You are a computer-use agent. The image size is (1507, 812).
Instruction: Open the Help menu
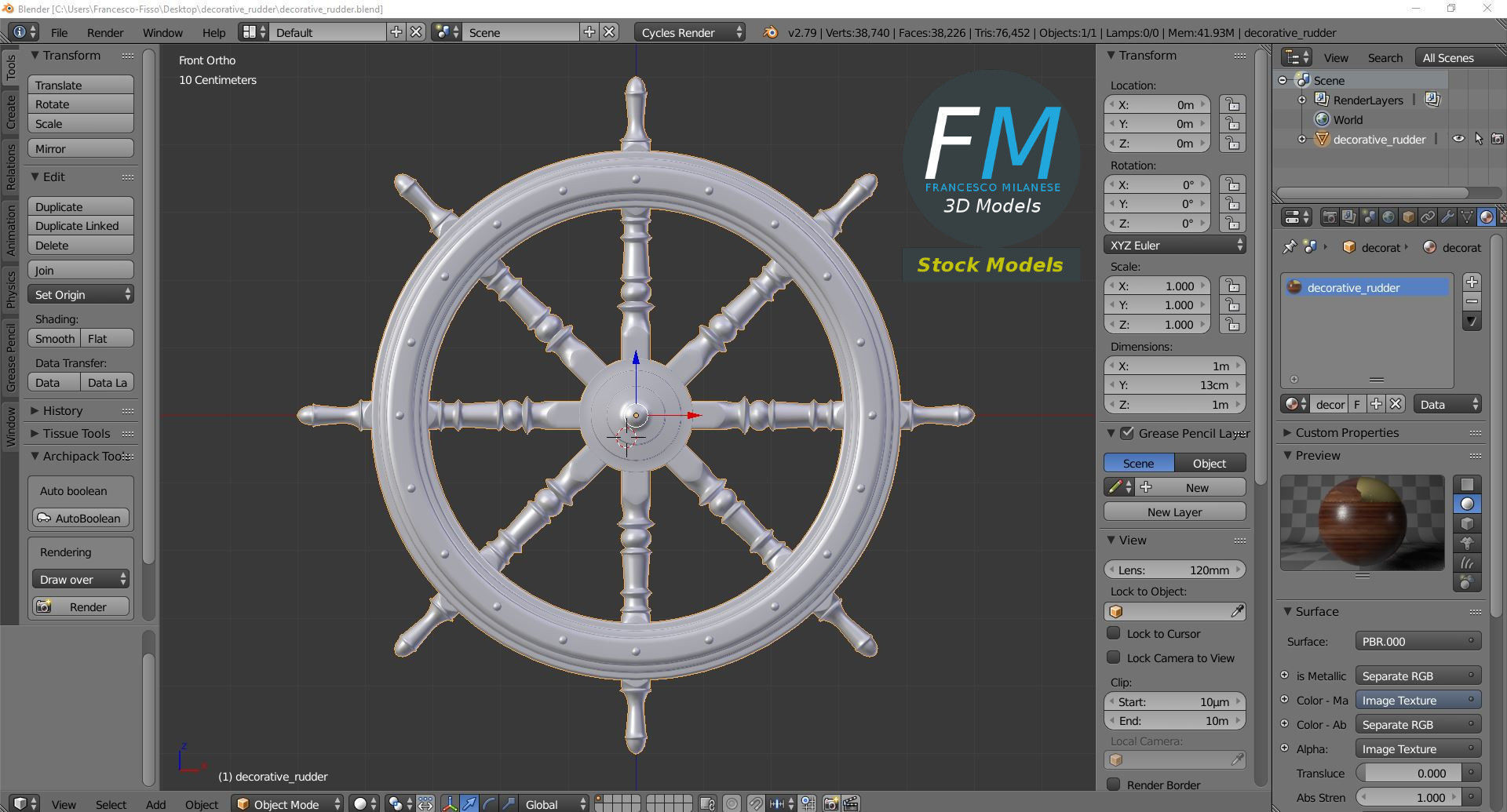pos(213,33)
